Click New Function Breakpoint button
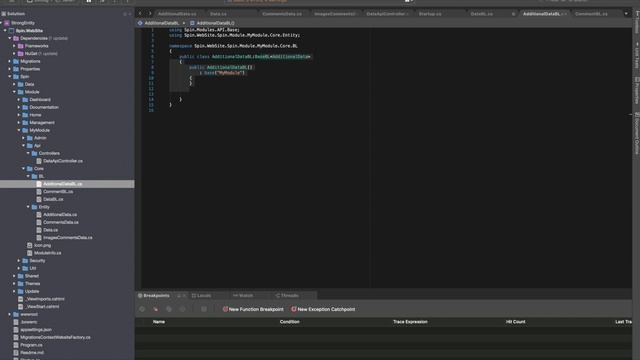The width and height of the screenshot is (640, 360). pyautogui.click(x=253, y=309)
